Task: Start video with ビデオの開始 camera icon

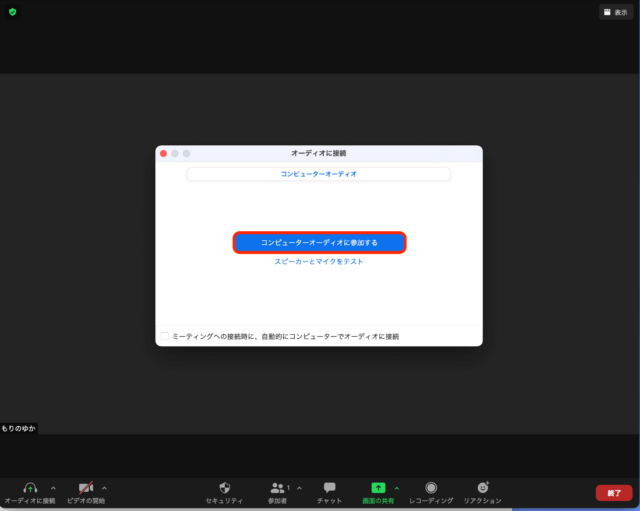Action: pos(86,488)
